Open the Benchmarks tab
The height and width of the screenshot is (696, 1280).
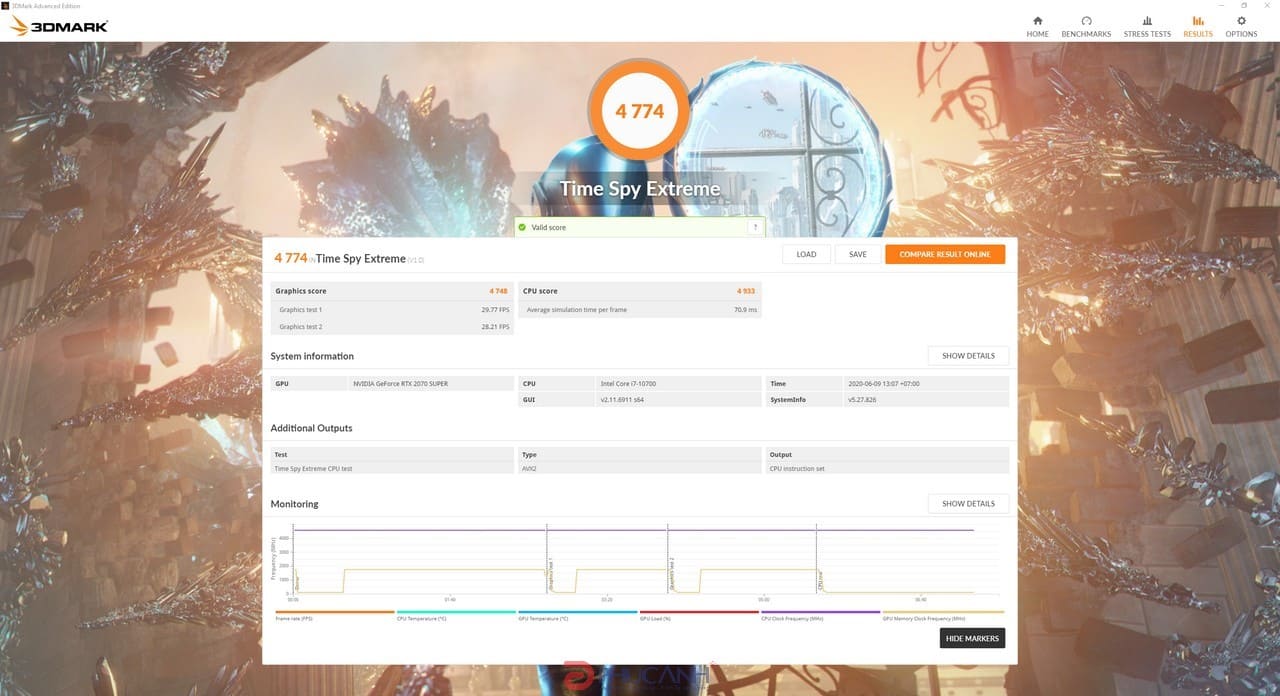1086,26
